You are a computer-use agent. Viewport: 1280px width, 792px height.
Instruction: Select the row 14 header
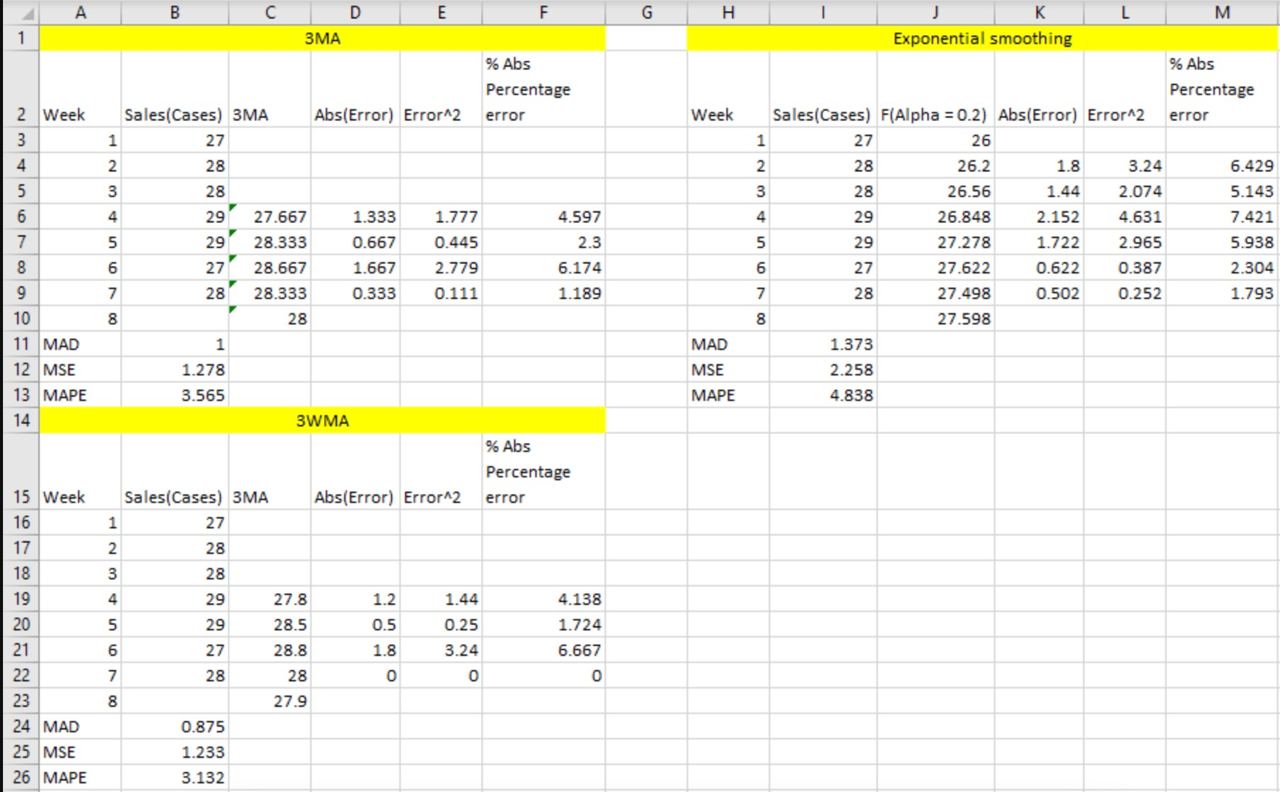point(19,421)
